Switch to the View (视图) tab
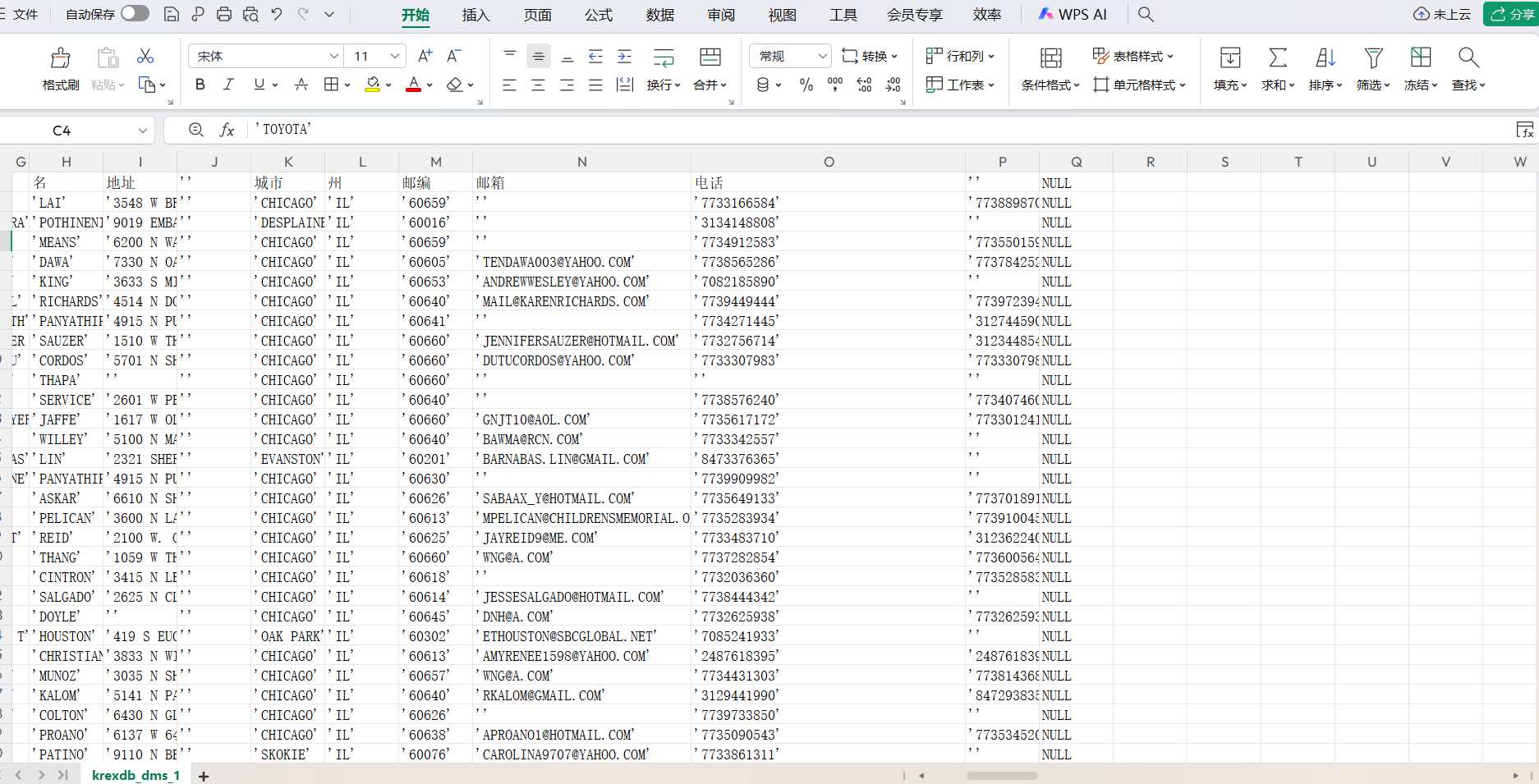The image size is (1539, 784). [x=783, y=15]
